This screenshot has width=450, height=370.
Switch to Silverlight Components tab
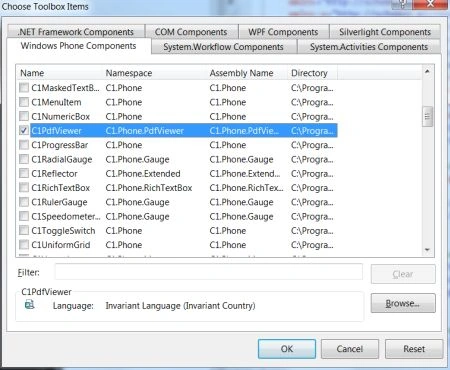(385, 32)
